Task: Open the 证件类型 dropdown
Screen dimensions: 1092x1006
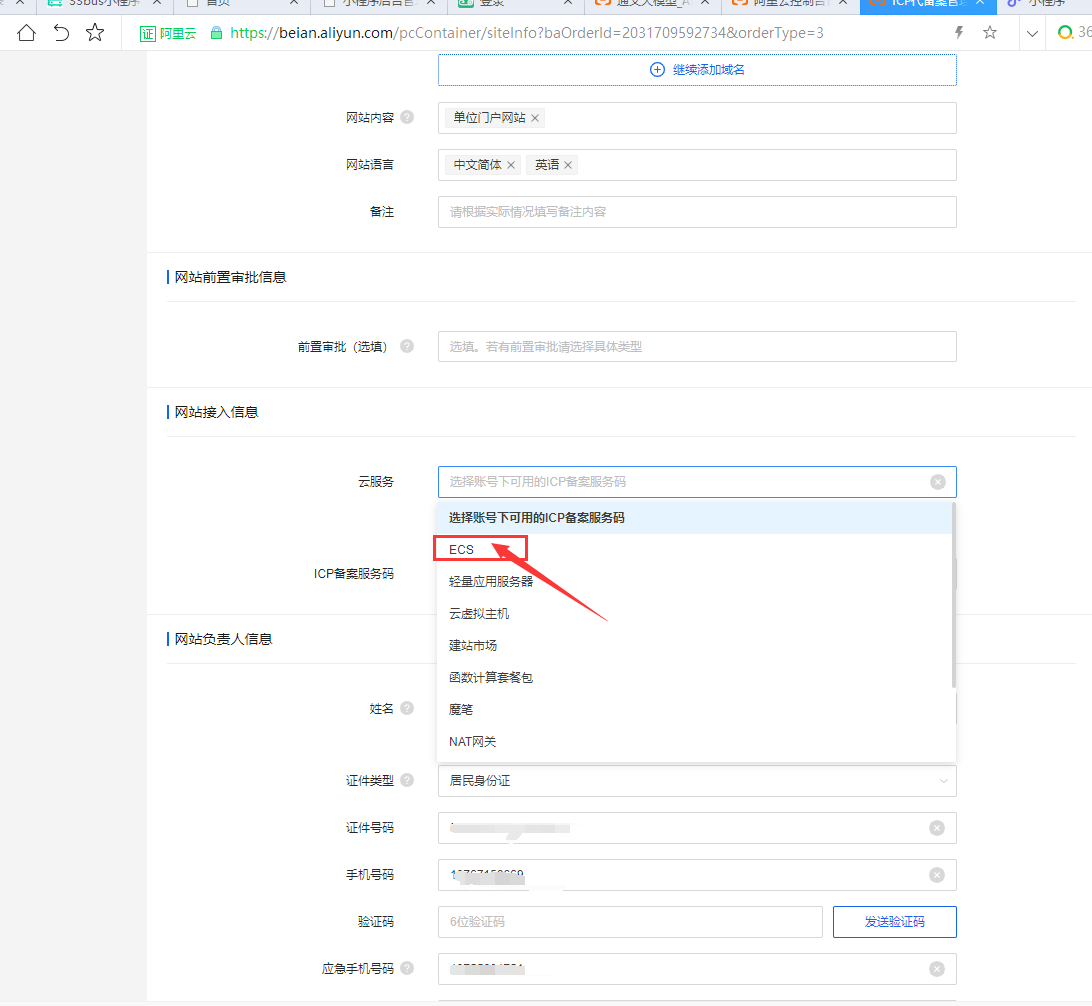Action: [696, 781]
